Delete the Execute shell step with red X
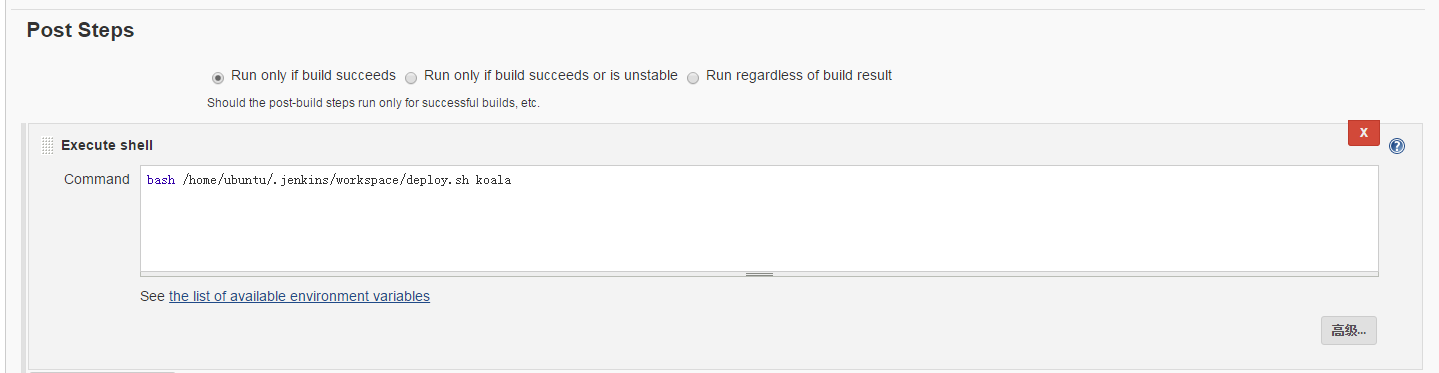 pos(1363,132)
